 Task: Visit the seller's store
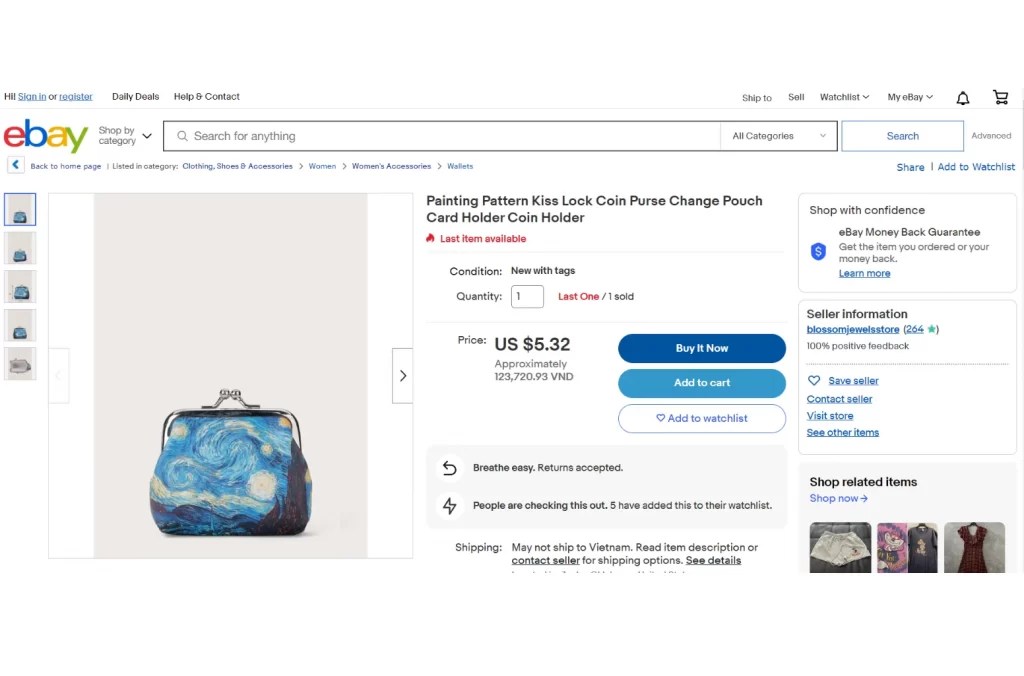830,415
